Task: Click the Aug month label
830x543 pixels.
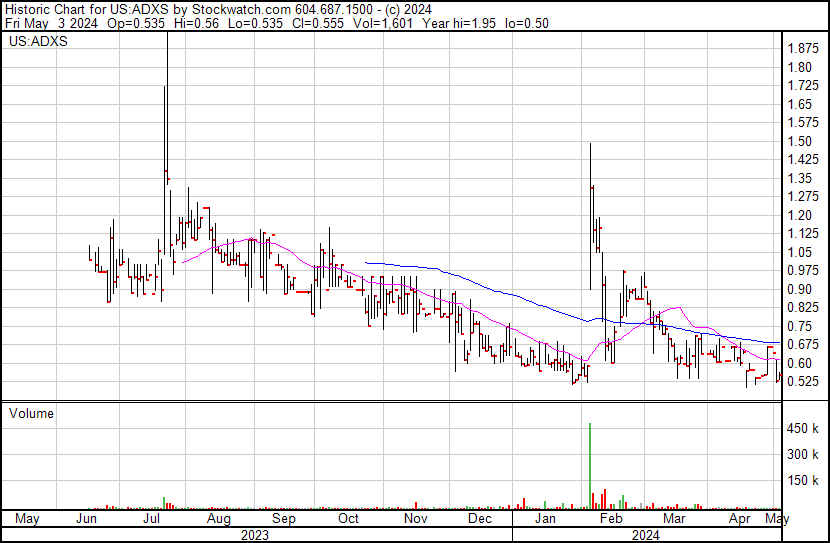Action: point(219,519)
